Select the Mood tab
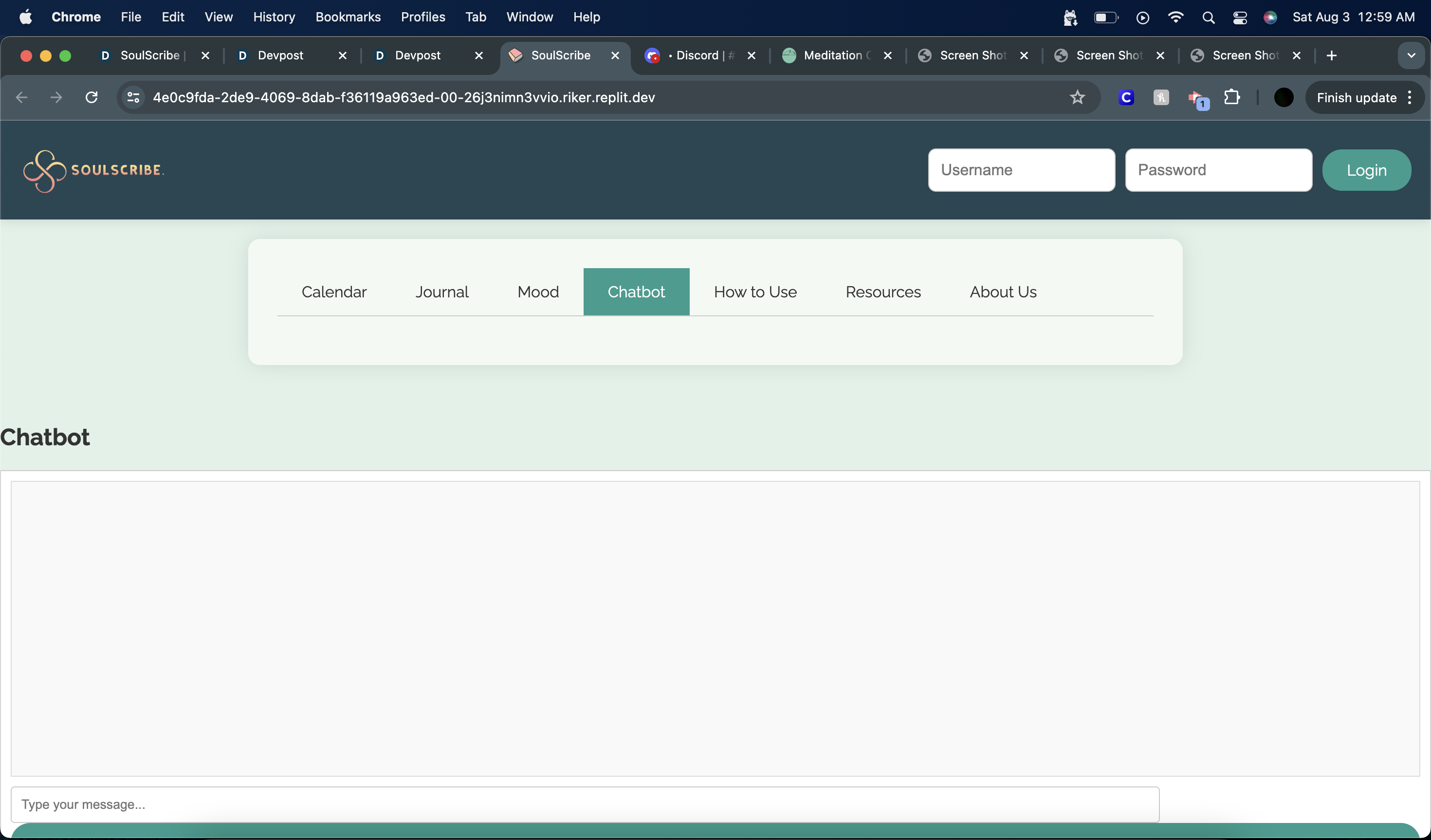 (x=538, y=292)
